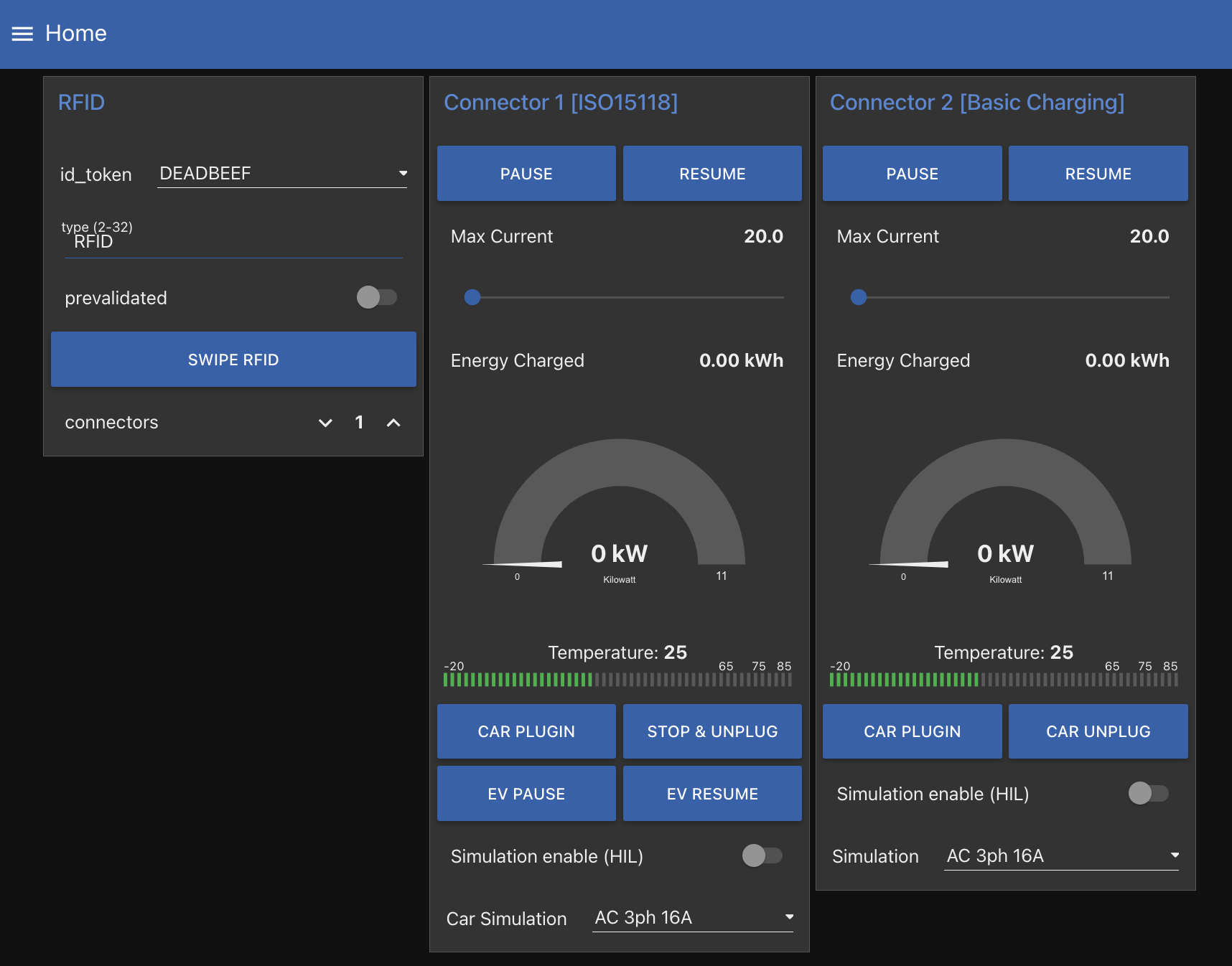Click Connector 1 Max Current value 20.0

pos(763,236)
